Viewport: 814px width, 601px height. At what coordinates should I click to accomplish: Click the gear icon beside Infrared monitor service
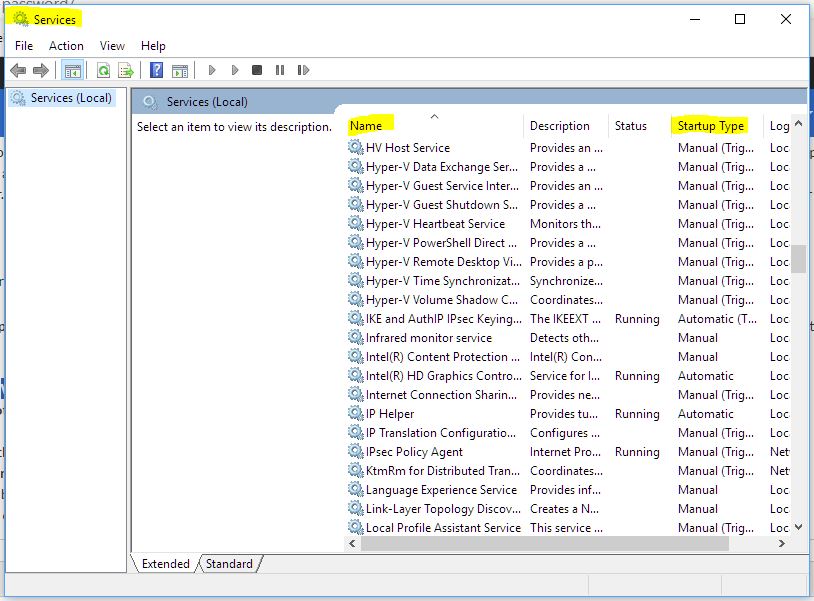[355, 338]
